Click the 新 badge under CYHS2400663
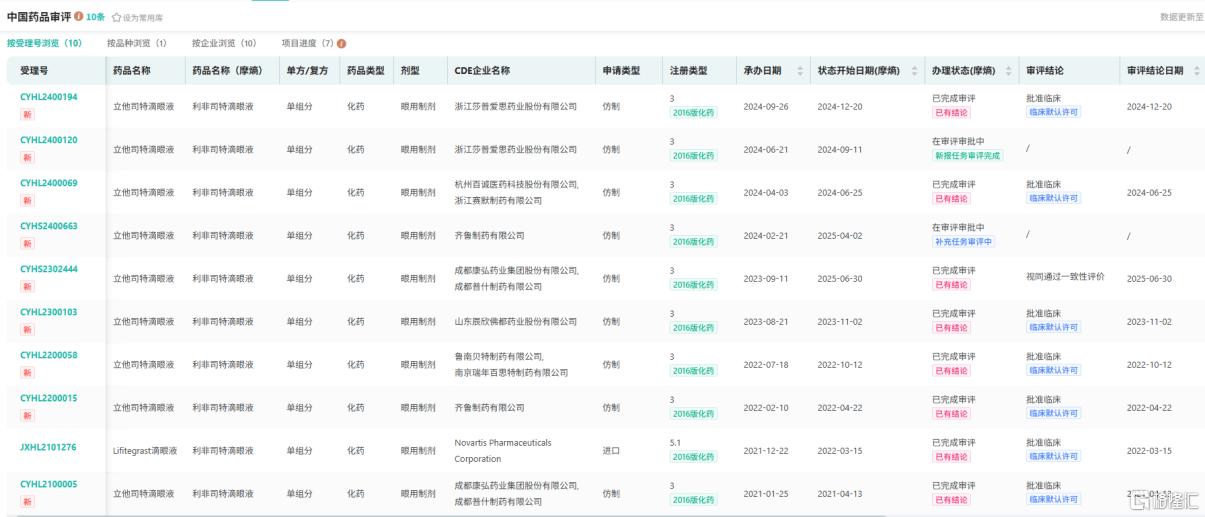Viewport: 1205px width, 517px height. click(28, 243)
